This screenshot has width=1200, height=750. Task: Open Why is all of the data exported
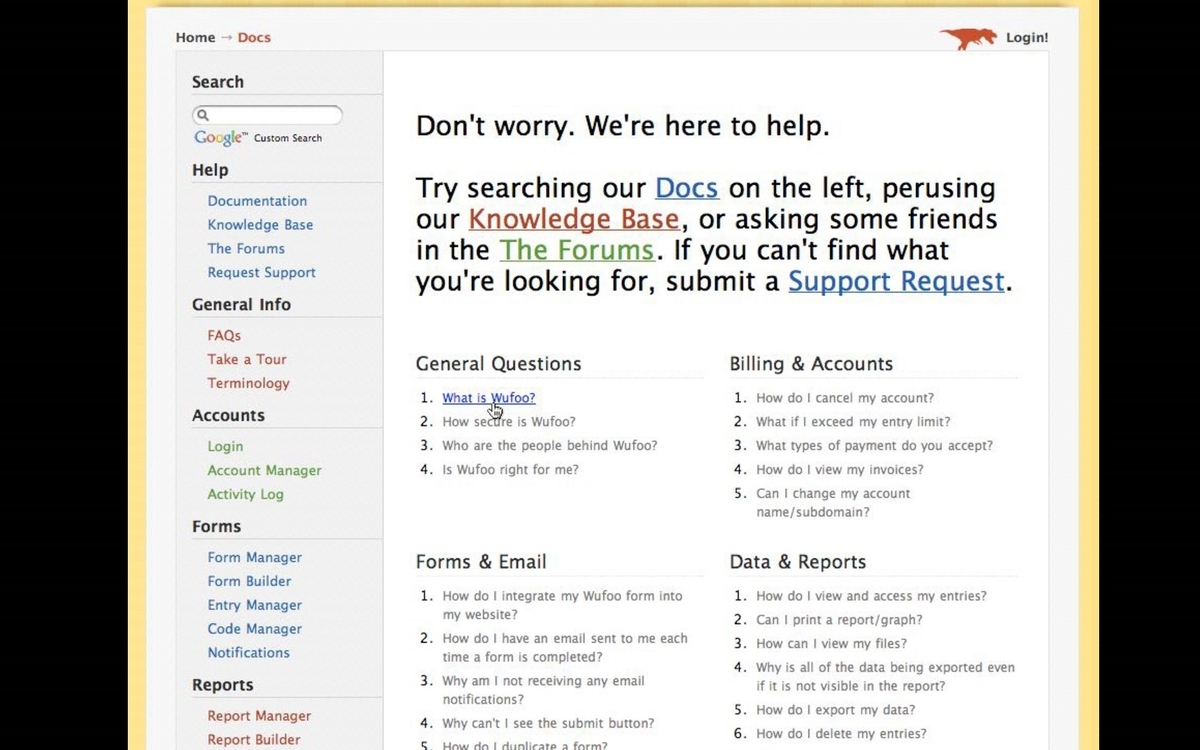click(885, 677)
